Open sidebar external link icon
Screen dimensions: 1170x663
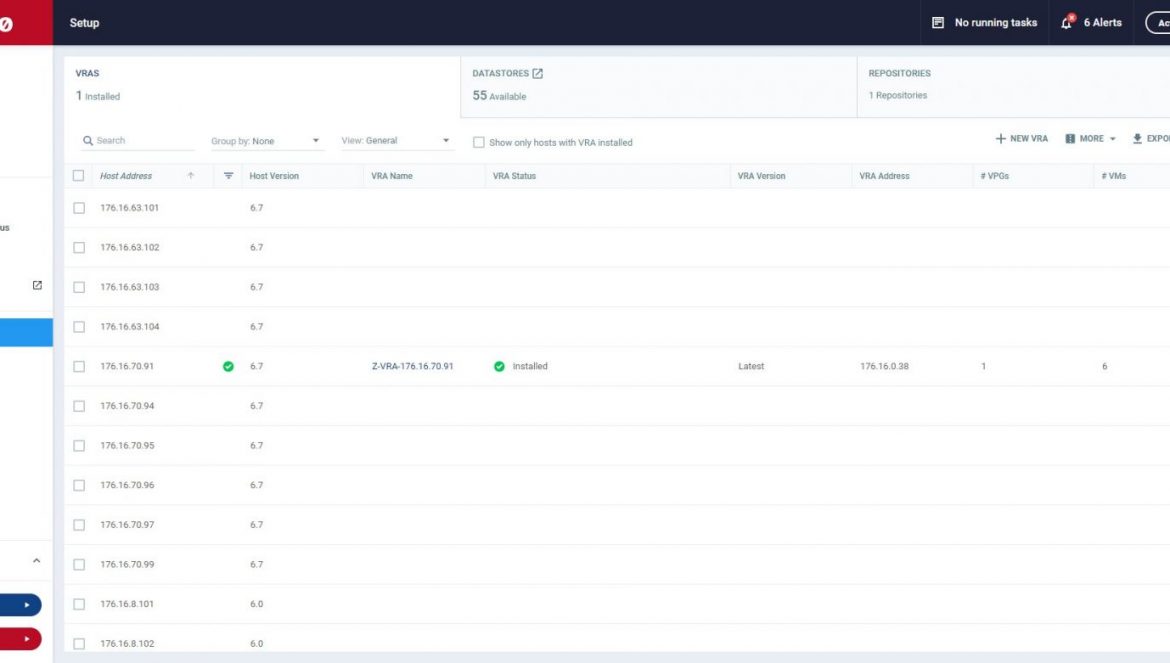(x=37, y=285)
